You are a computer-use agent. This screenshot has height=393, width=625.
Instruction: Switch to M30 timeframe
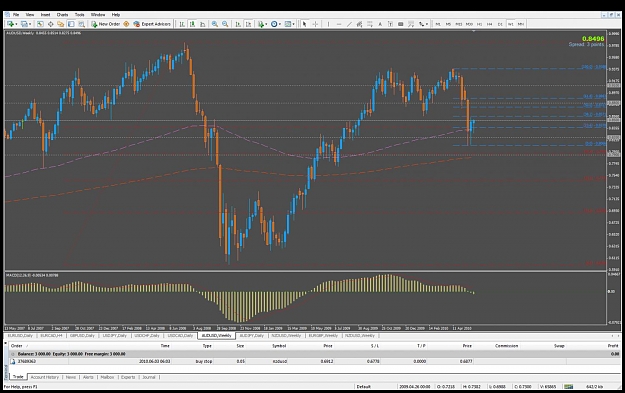tap(469, 24)
